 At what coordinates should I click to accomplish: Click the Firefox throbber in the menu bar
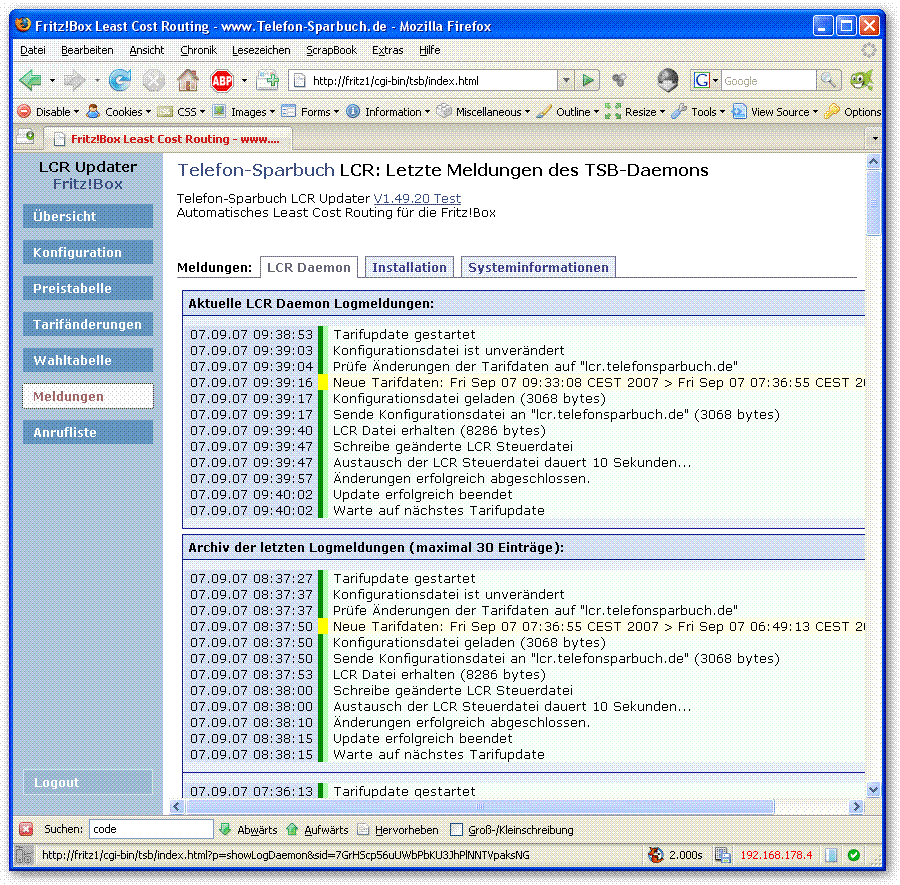(x=869, y=50)
